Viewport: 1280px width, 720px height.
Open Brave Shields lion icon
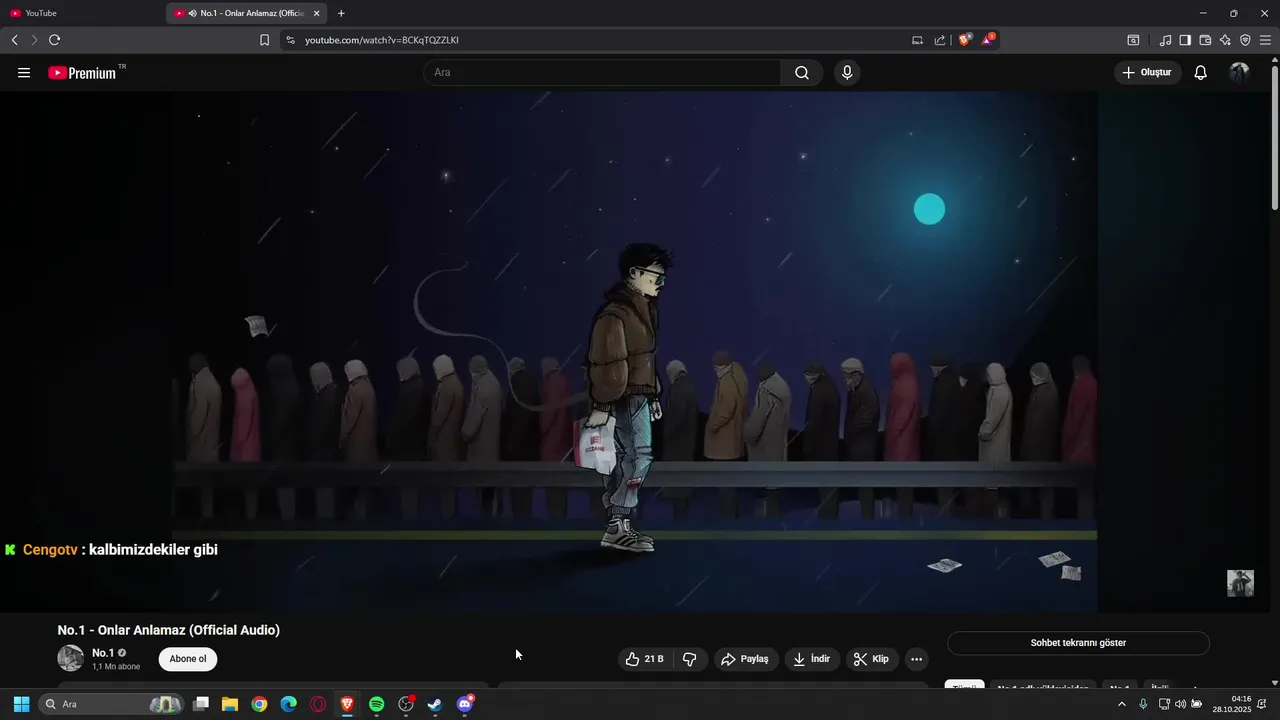click(965, 40)
